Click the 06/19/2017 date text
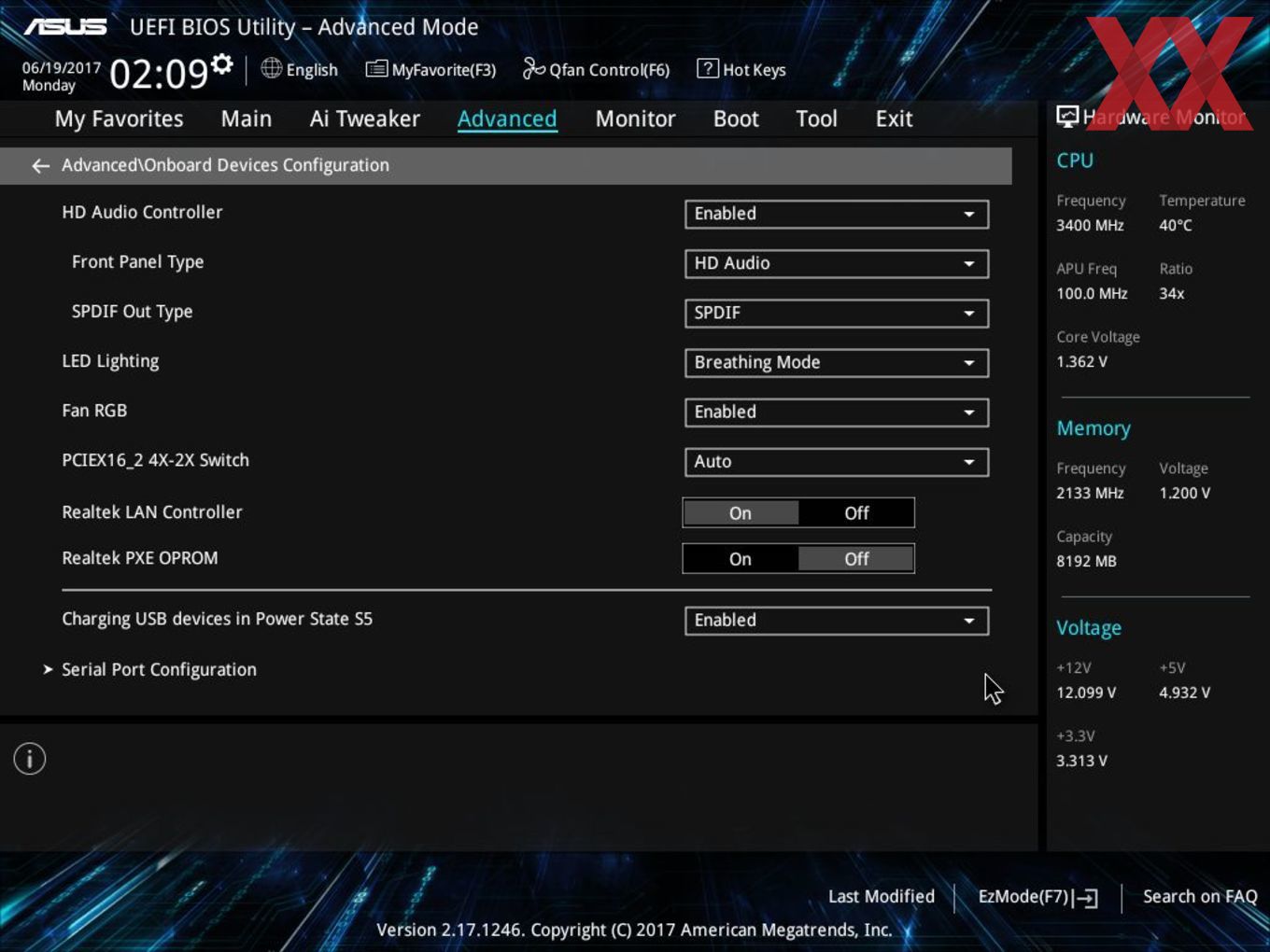Image resolution: width=1270 pixels, height=952 pixels. [x=62, y=68]
